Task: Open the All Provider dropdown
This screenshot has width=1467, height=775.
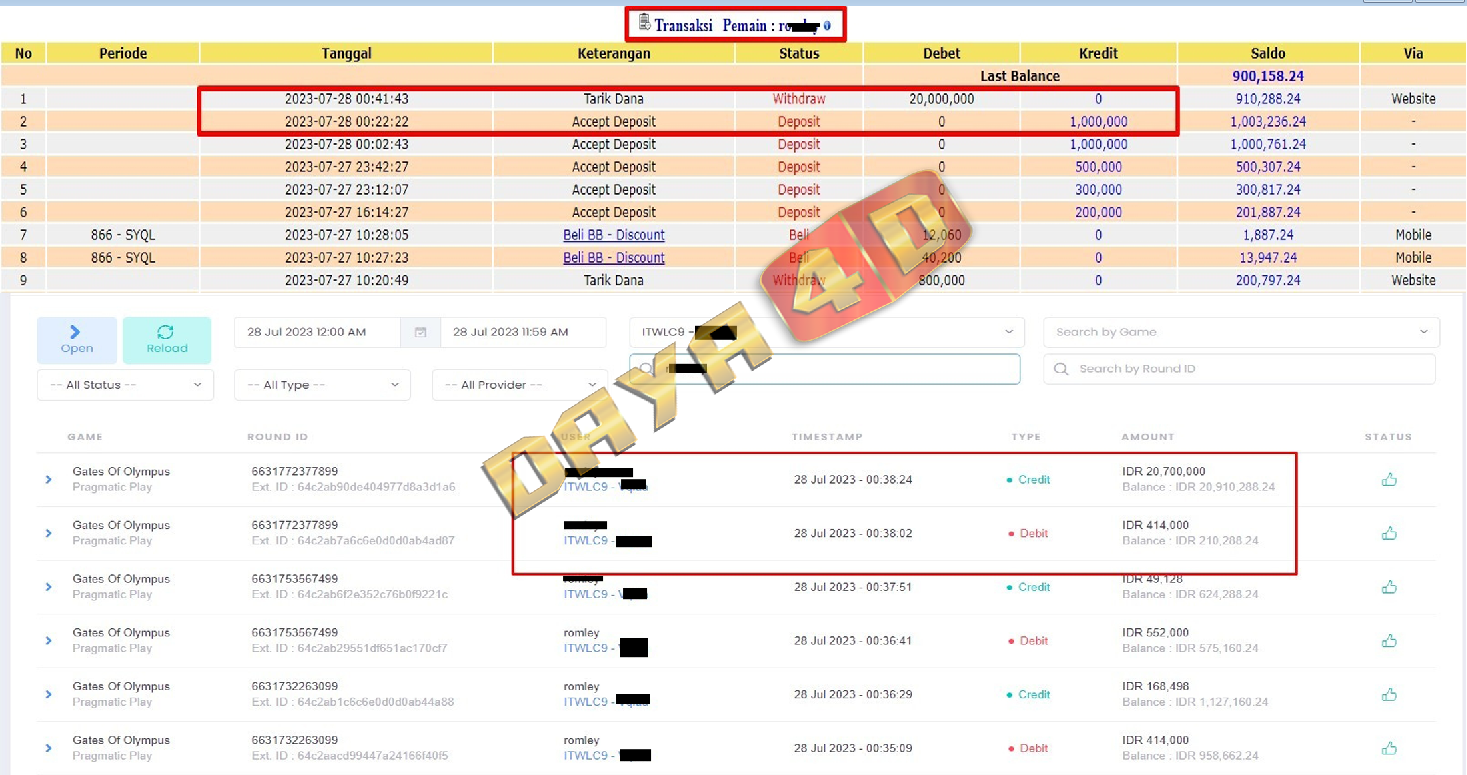Action: (519, 385)
